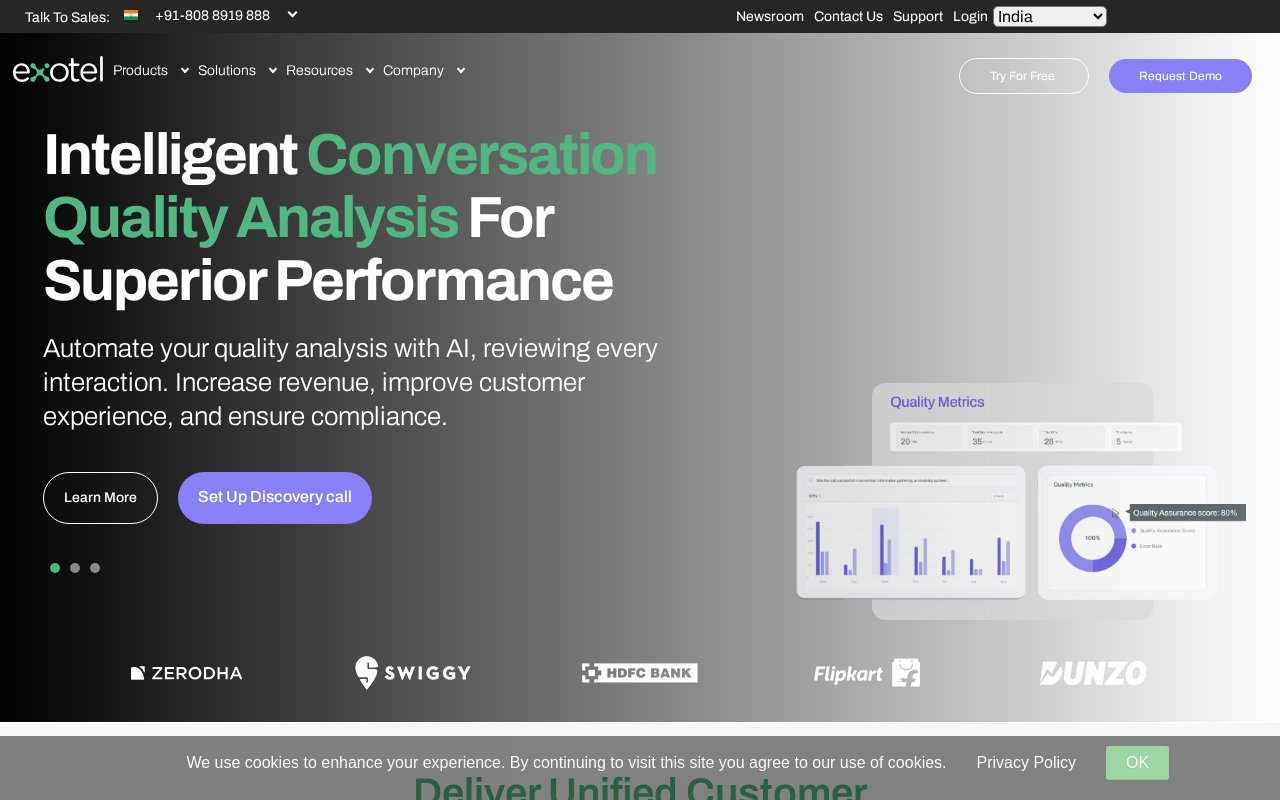Click the Flipkart logo
Screen dimensions: 1280x800
coord(867,673)
